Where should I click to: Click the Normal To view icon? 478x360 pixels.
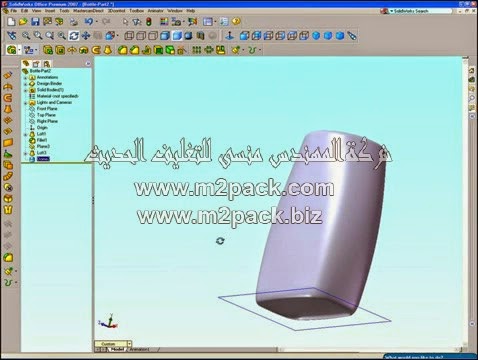pyautogui.click(x=229, y=35)
